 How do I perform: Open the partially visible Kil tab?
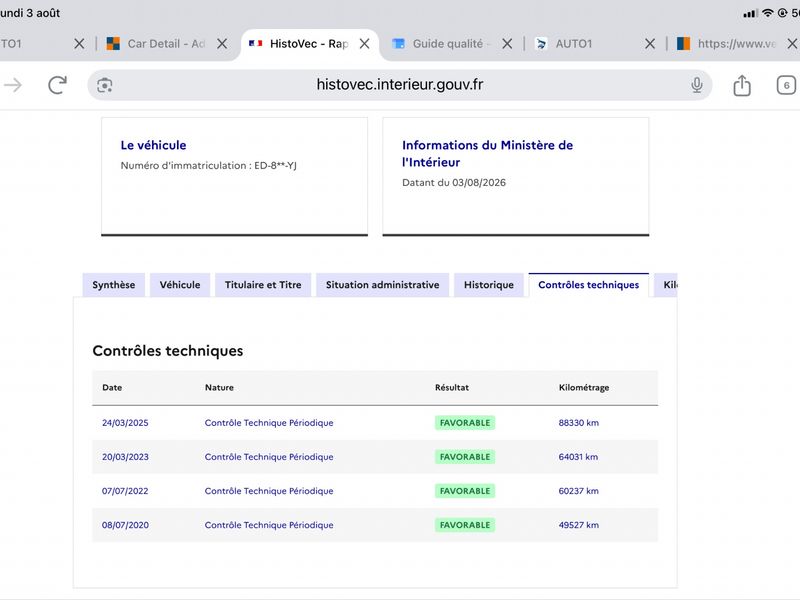tap(666, 285)
